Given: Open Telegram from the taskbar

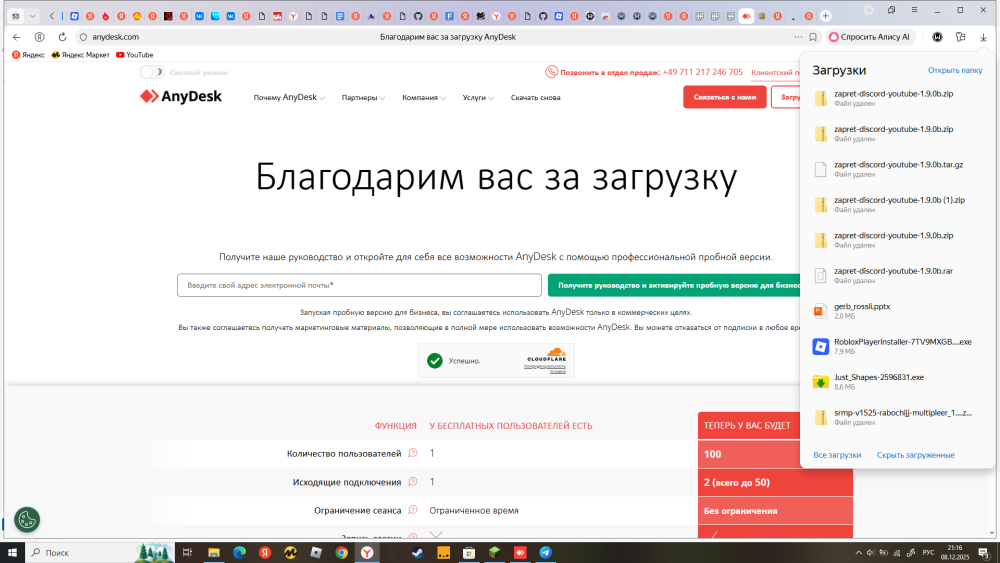Looking at the screenshot, I should tap(545, 553).
